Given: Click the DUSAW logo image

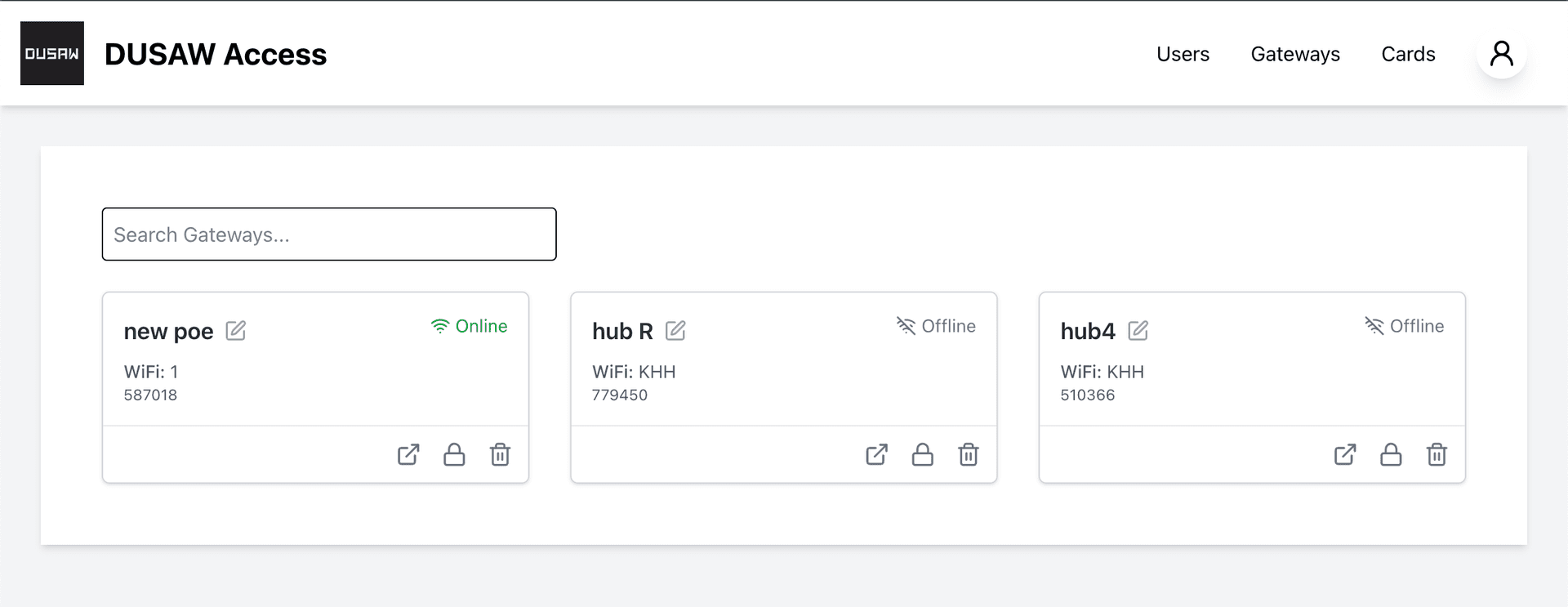Looking at the screenshot, I should 52,54.
